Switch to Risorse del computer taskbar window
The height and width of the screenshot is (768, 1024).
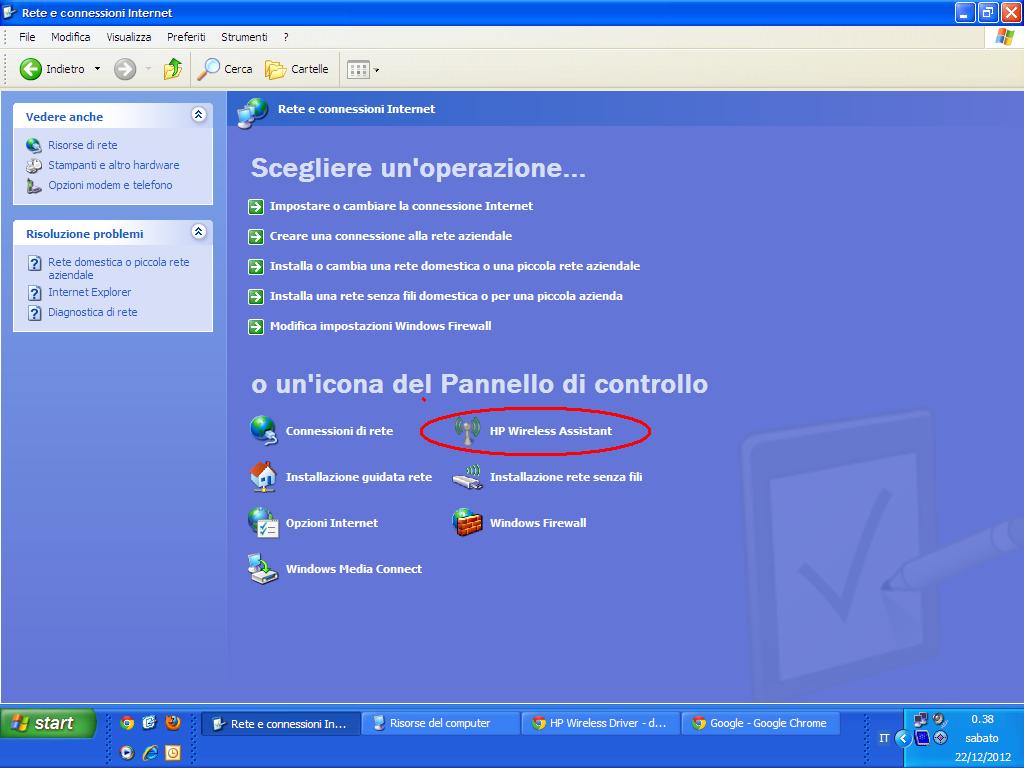440,724
